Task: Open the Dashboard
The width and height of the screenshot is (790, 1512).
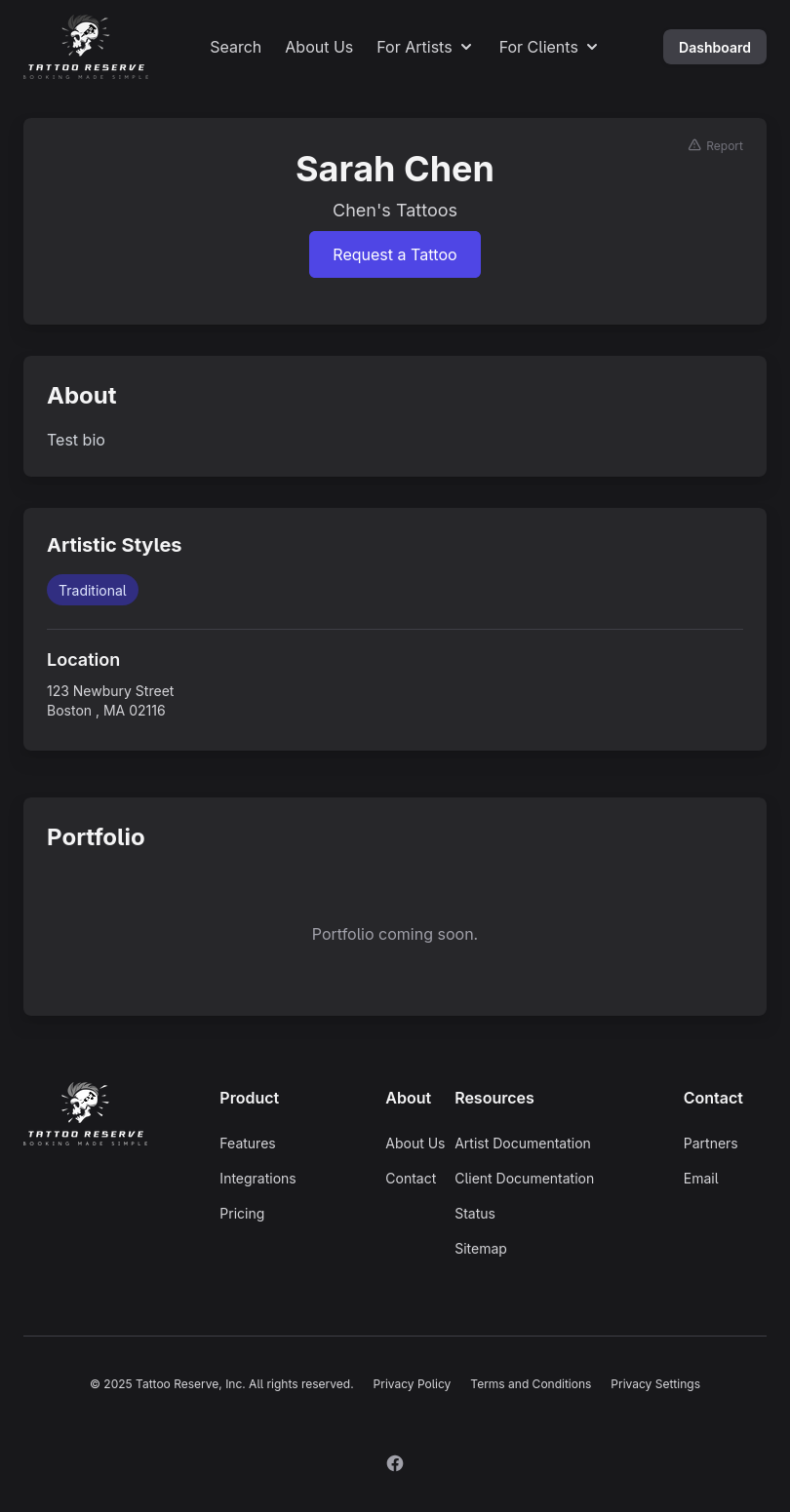Action: tap(714, 47)
